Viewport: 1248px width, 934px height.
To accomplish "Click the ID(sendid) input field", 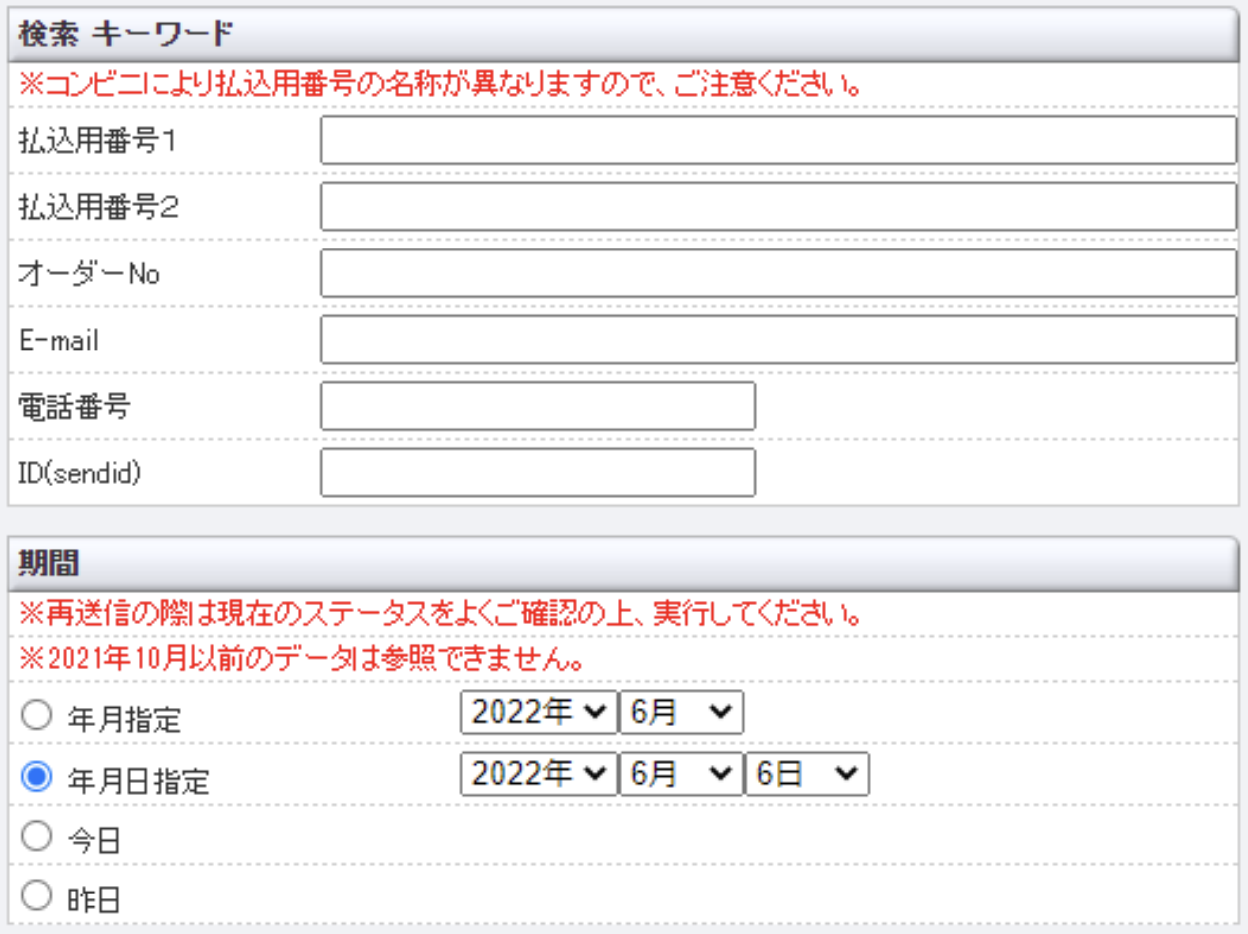I will click(538, 472).
